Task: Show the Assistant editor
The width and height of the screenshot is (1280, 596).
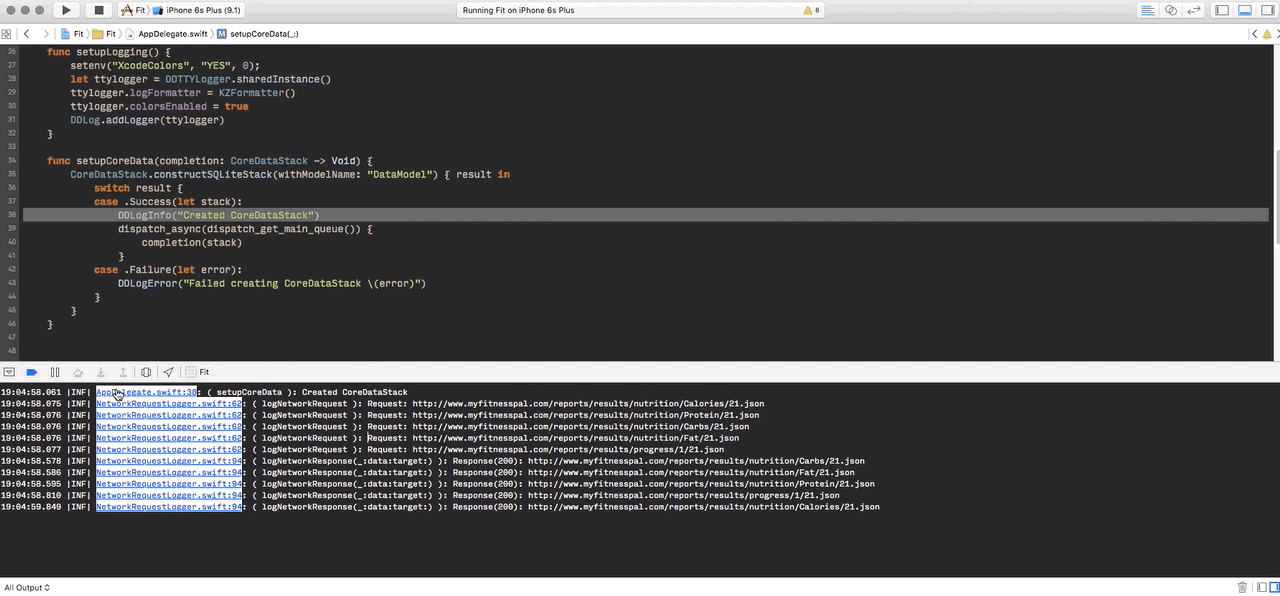Action: click(1170, 10)
